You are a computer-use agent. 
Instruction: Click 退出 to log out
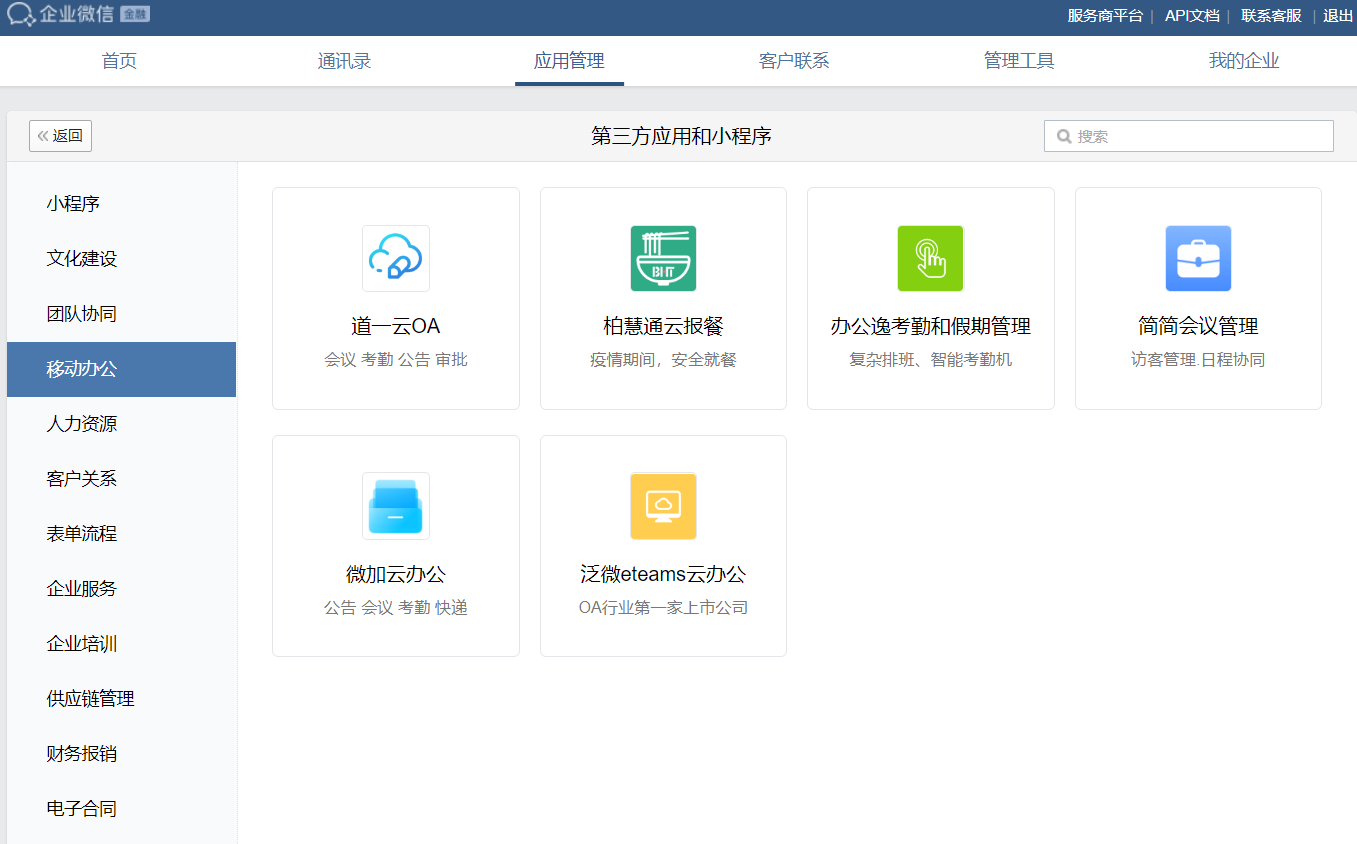coord(1338,16)
